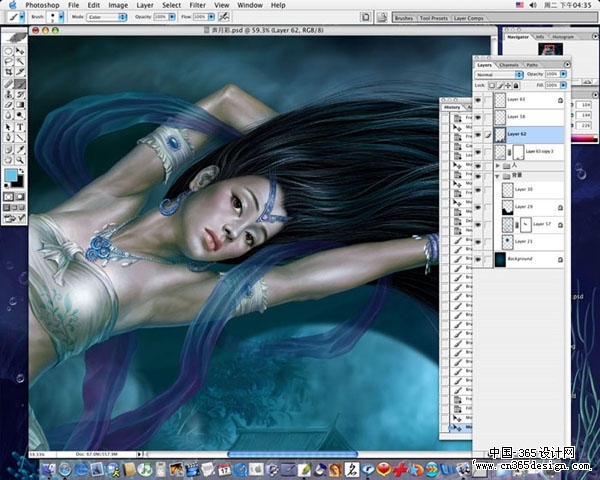
Task: Select the Layer 30 thumbnail
Action: 507,190
